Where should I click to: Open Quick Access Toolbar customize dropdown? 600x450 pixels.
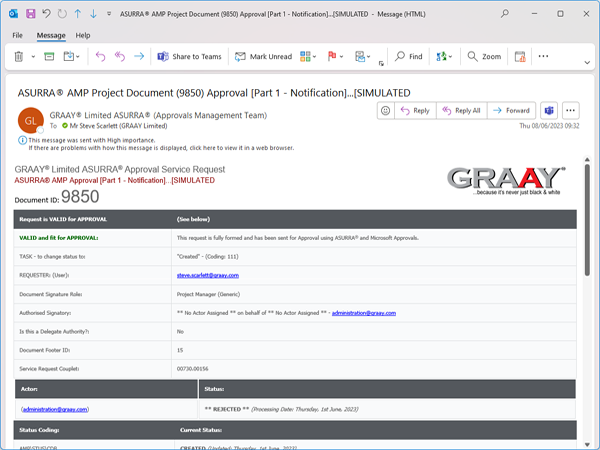[109, 14]
